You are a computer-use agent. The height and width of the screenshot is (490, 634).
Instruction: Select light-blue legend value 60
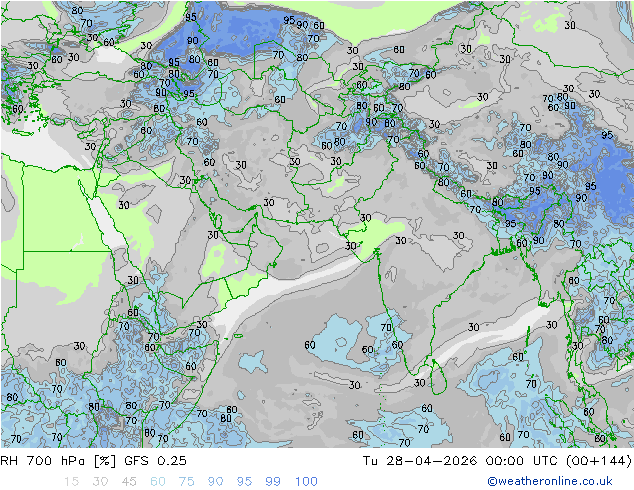point(158,481)
